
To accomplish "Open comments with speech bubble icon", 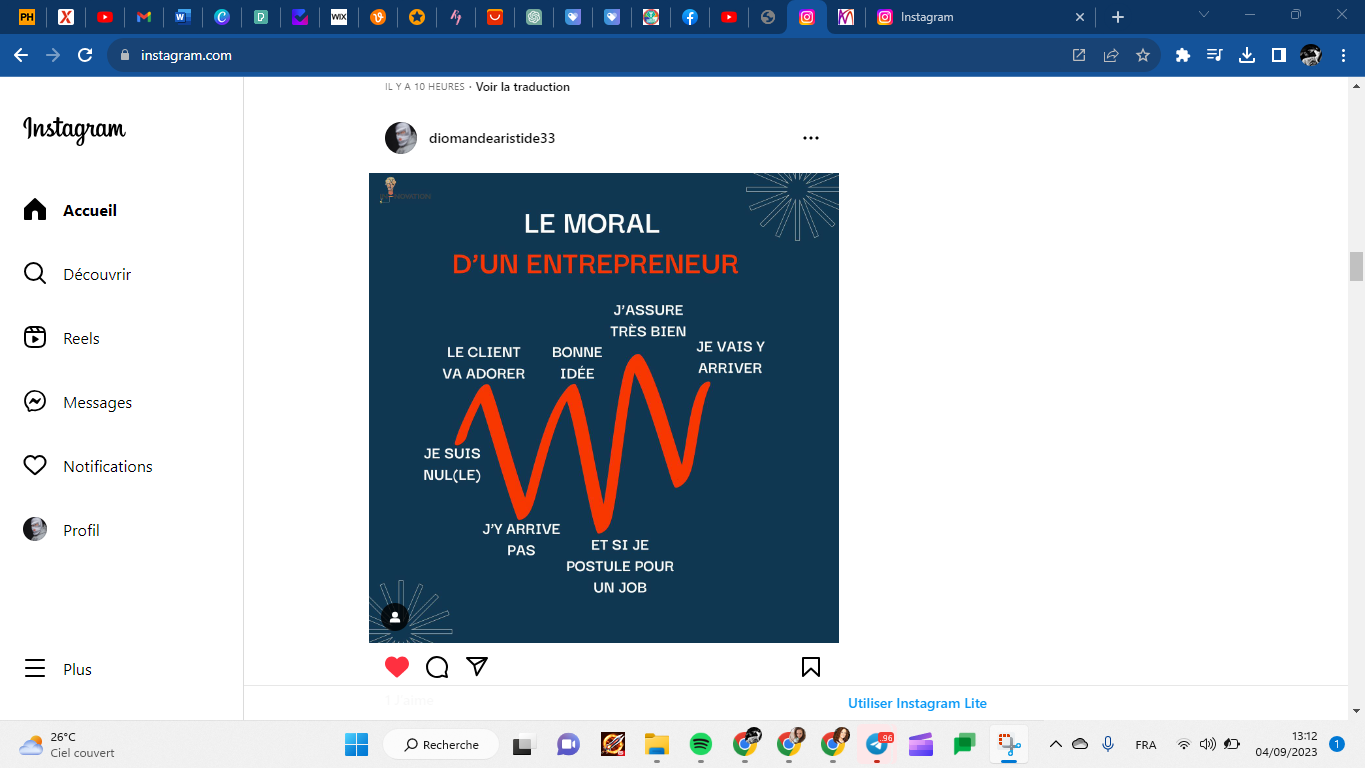I will (x=437, y=667).
